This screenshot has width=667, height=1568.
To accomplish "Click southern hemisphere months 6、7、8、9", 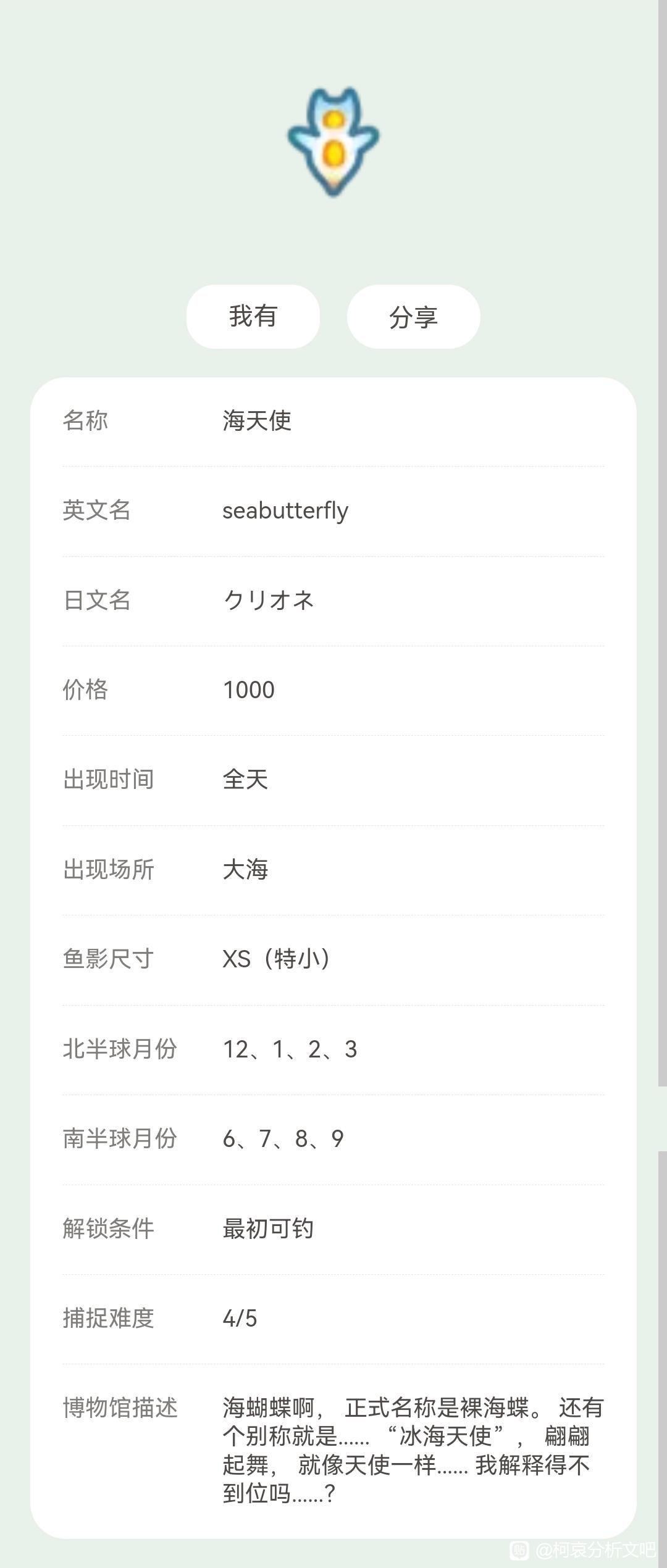I will [x=283, y=1138].
